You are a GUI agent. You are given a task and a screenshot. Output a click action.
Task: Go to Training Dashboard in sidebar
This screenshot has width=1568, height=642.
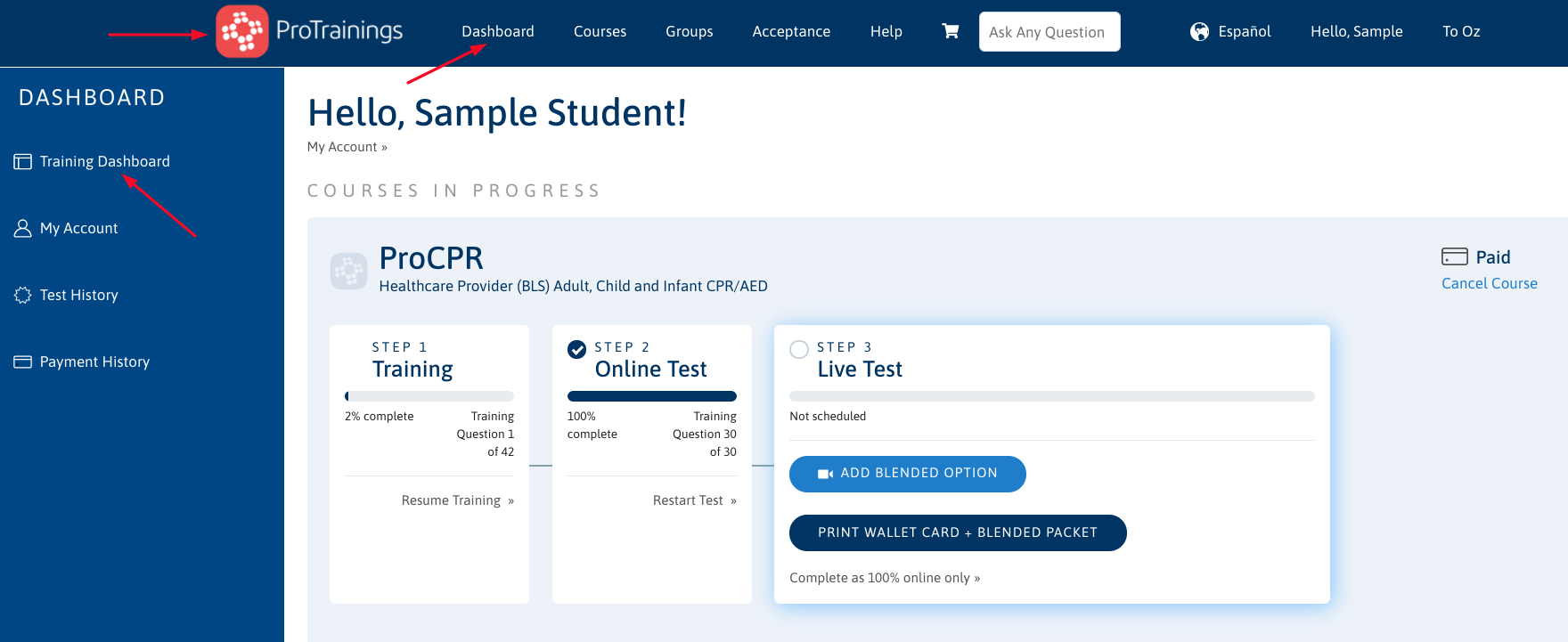click(x=105, y=161)
